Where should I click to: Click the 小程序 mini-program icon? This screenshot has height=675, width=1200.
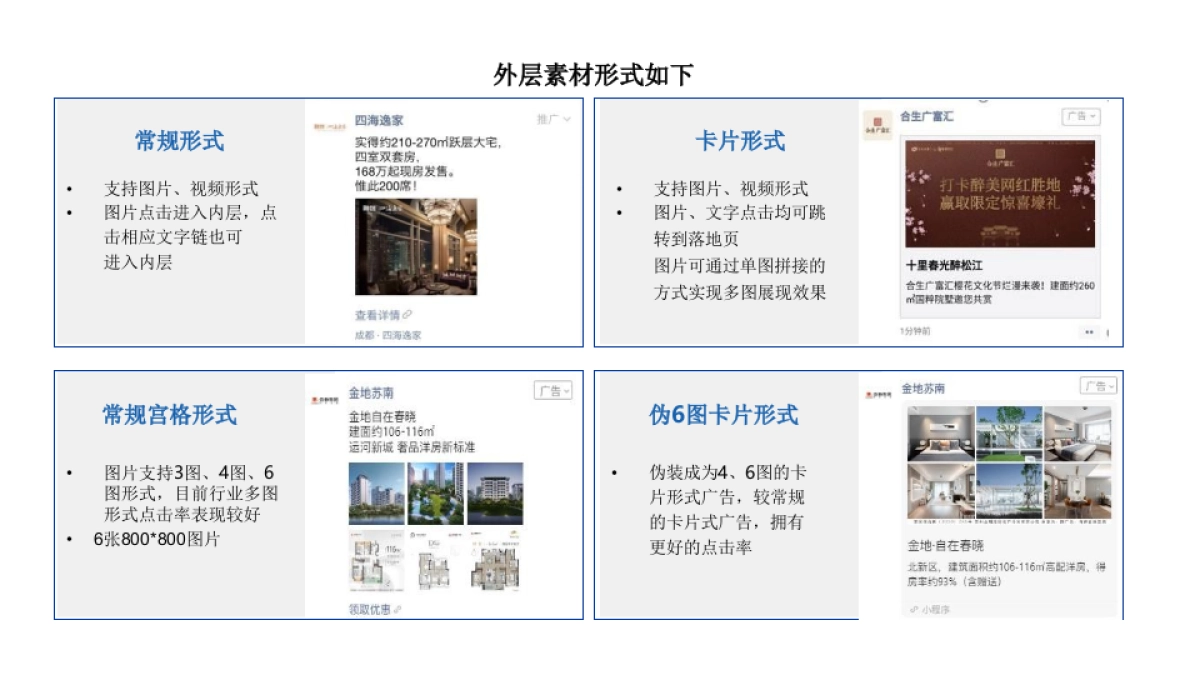pos(914,609)
